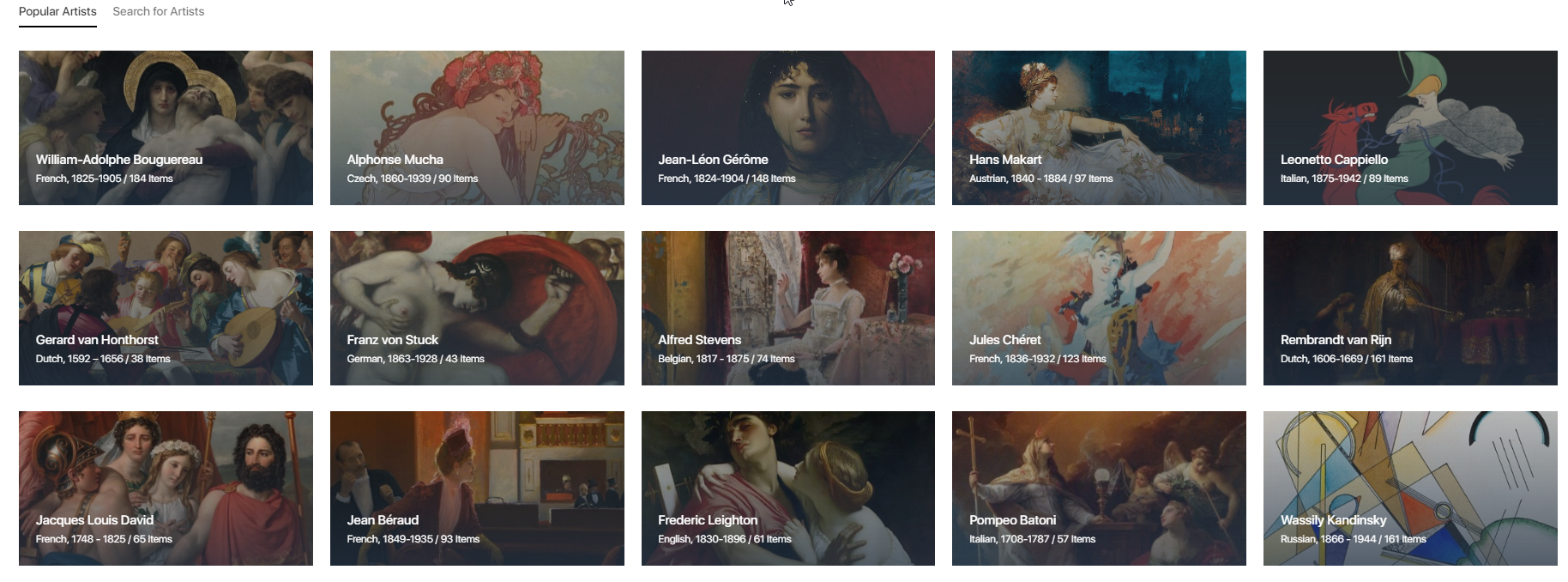The width and height of the screenshot is (1568, 582).
Task: Open the Rembrandt van Rijn card
Action: pos(1410,308)
